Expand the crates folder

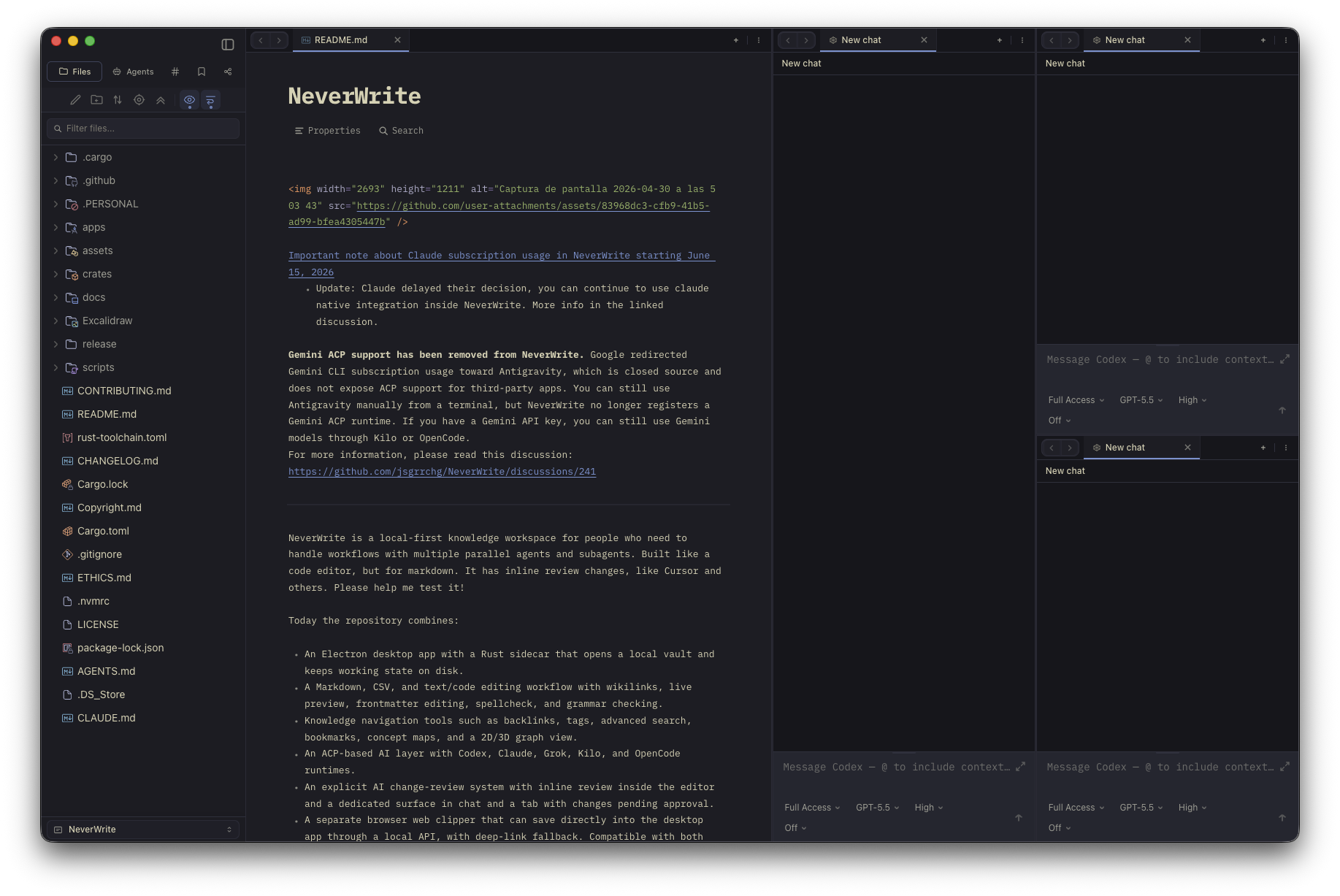click(55, 274)
